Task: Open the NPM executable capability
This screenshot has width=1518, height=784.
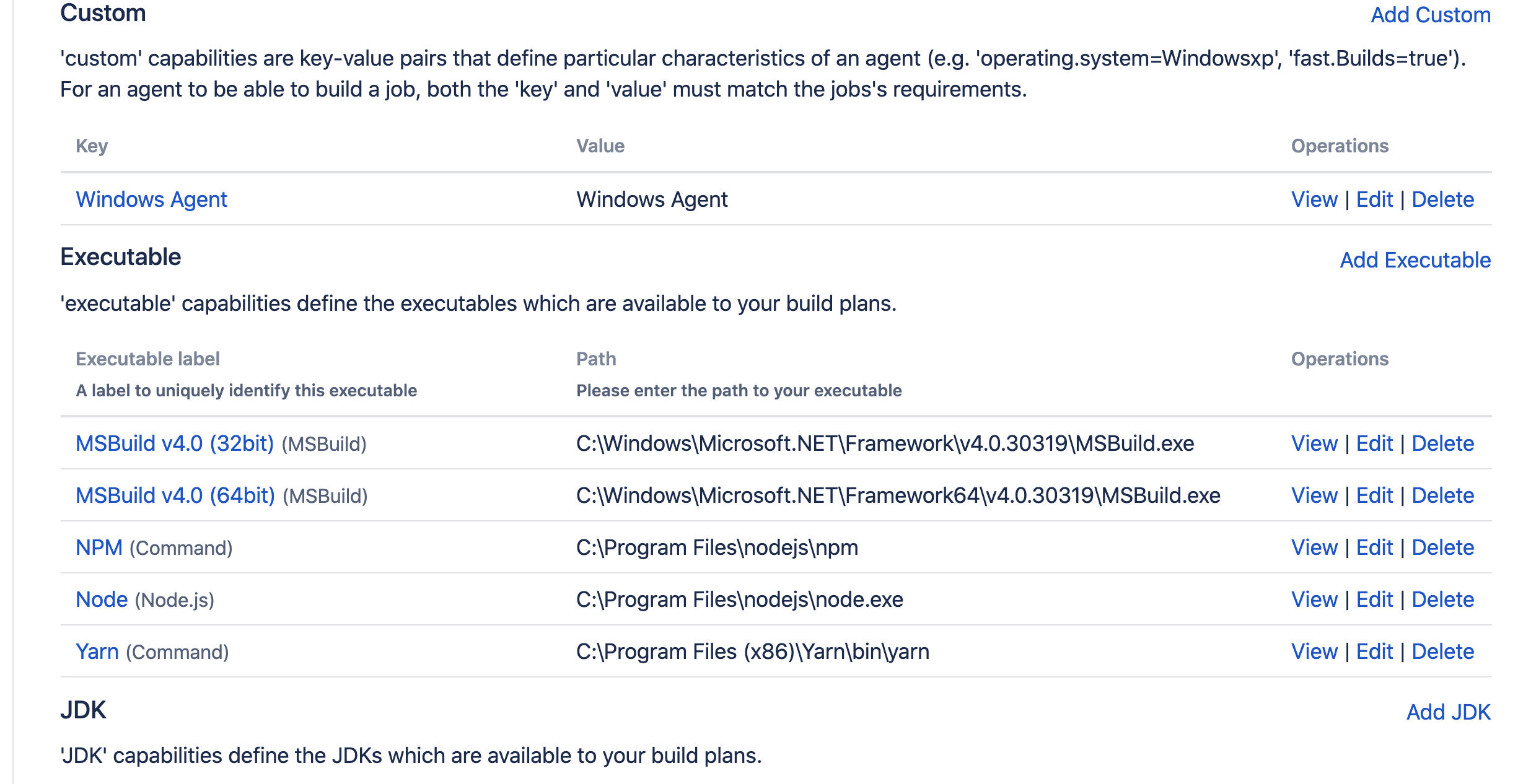Action: [99, 547]
